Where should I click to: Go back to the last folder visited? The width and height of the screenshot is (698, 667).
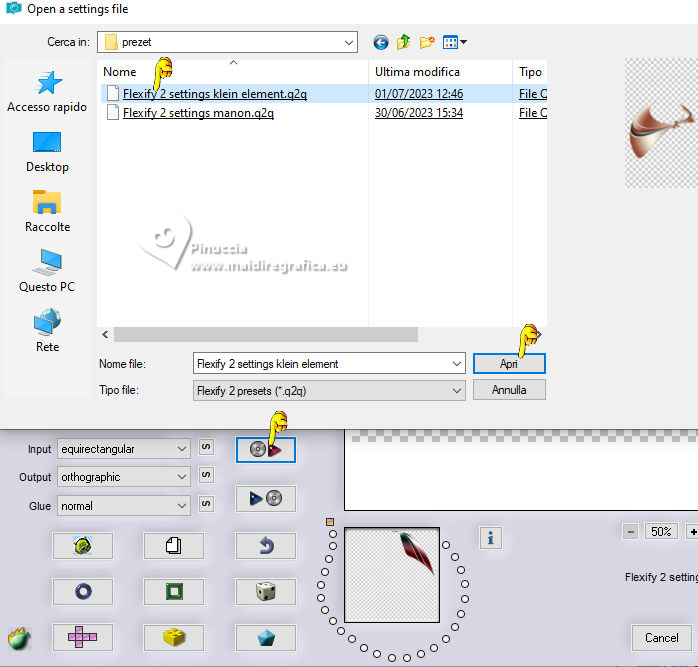click(381, 43)
